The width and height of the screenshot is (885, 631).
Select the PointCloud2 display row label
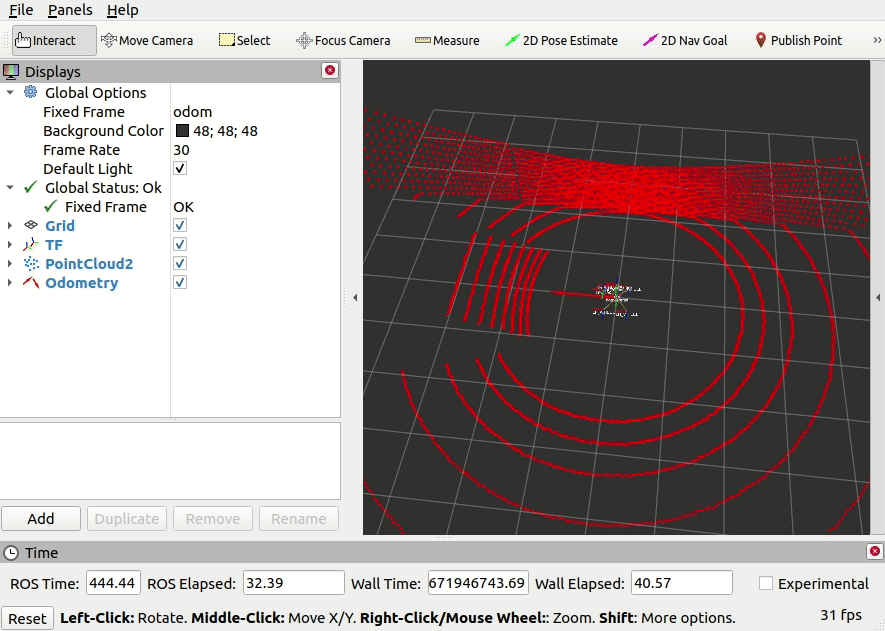click(89, 264)
